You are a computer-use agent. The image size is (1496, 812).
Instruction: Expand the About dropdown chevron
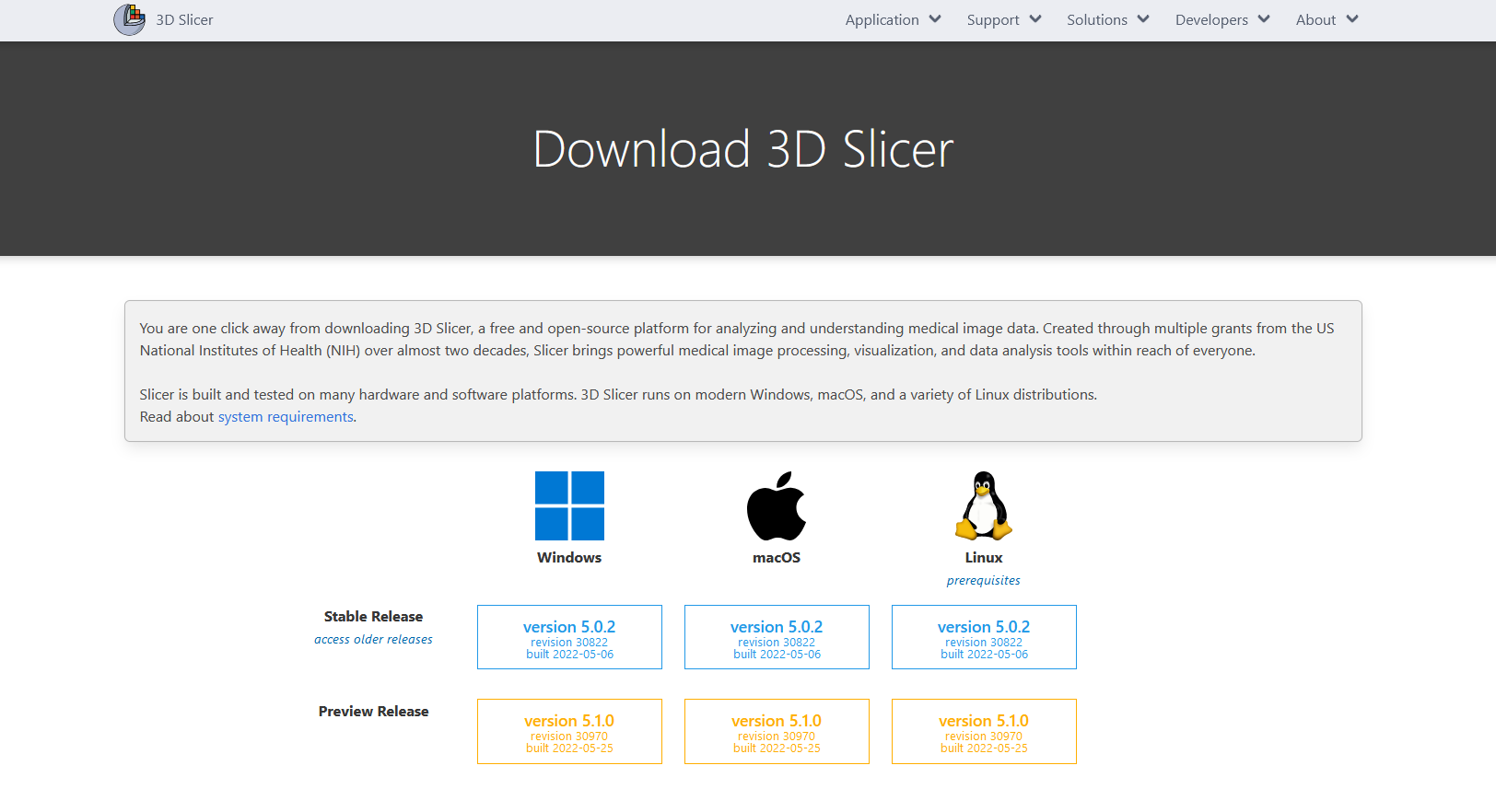(1352, 19)
